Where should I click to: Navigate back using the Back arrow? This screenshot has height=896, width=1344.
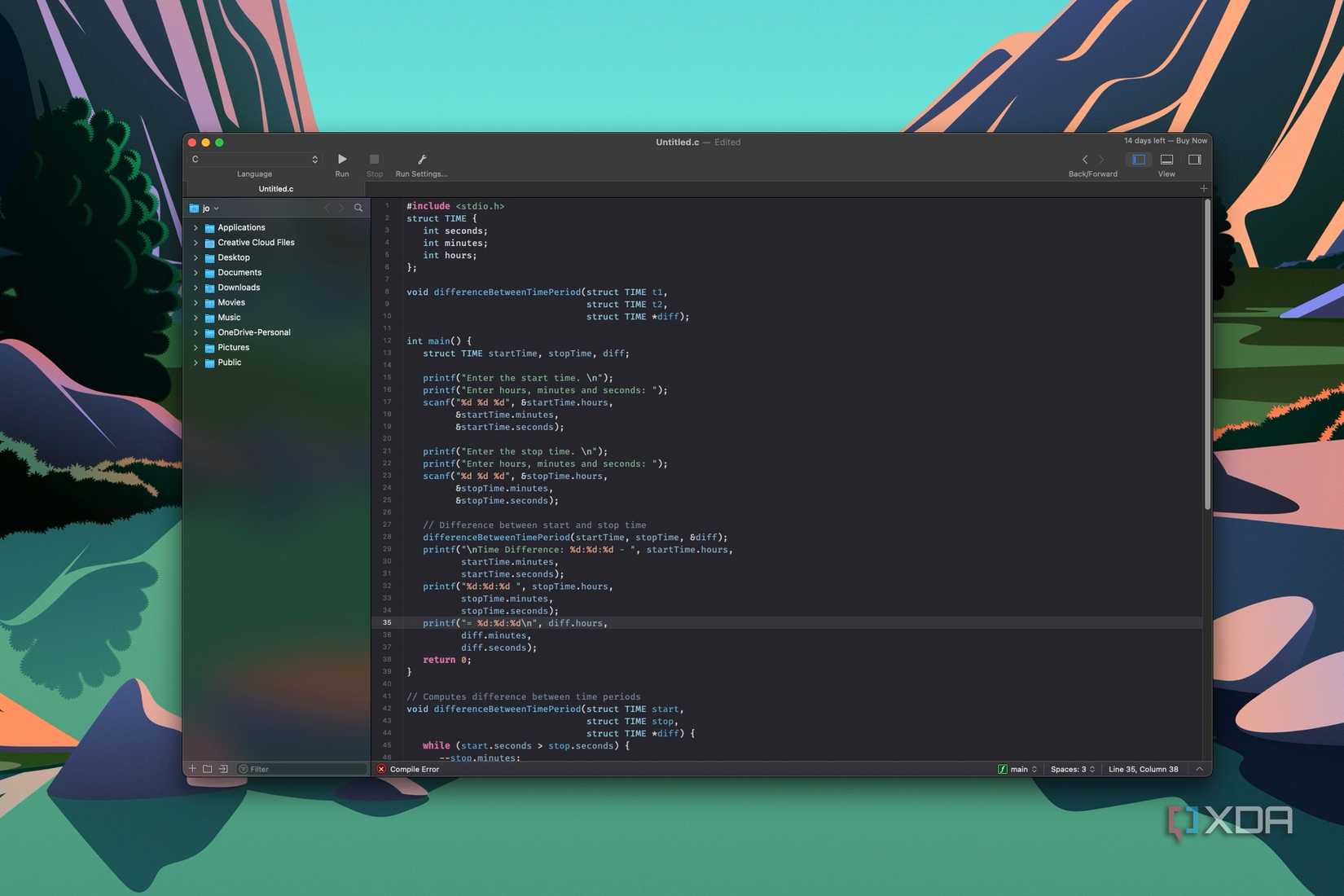tap(1084, 160)
